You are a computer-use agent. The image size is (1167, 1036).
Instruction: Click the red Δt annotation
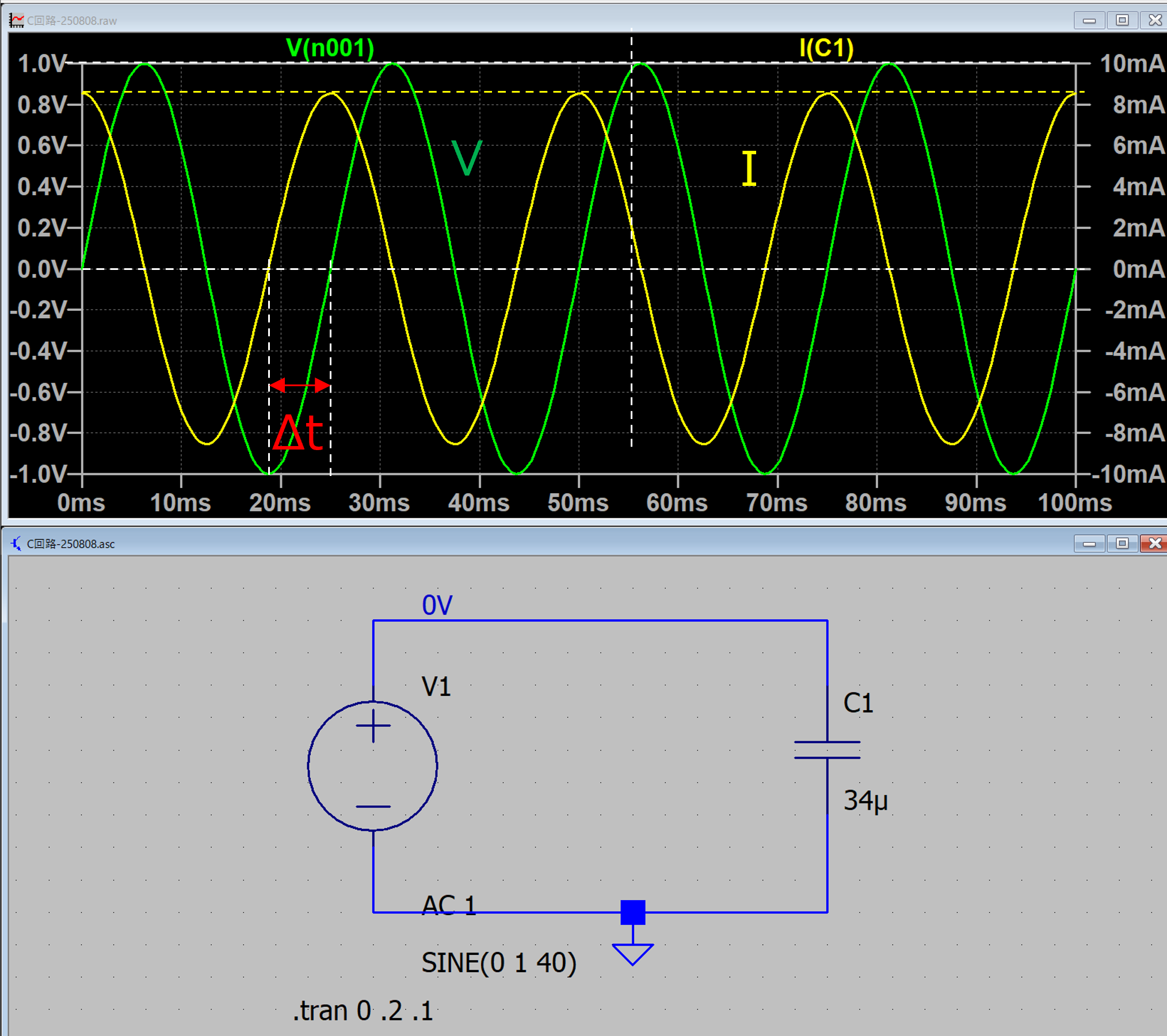tap(298, 432)
